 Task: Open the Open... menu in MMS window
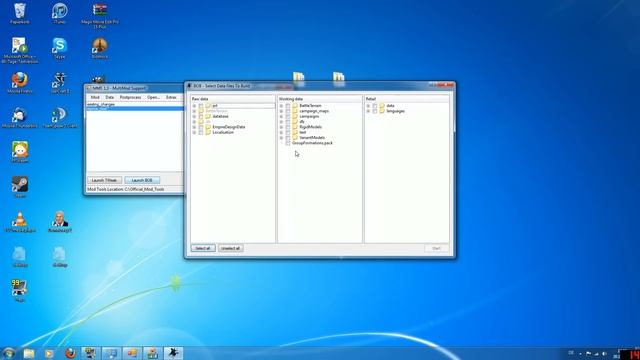point(153,98)
